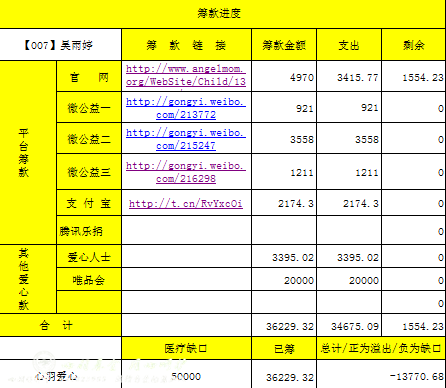The image size is (446, 388).
Task: Select the total 34675.09 cell
Action: 349,325
